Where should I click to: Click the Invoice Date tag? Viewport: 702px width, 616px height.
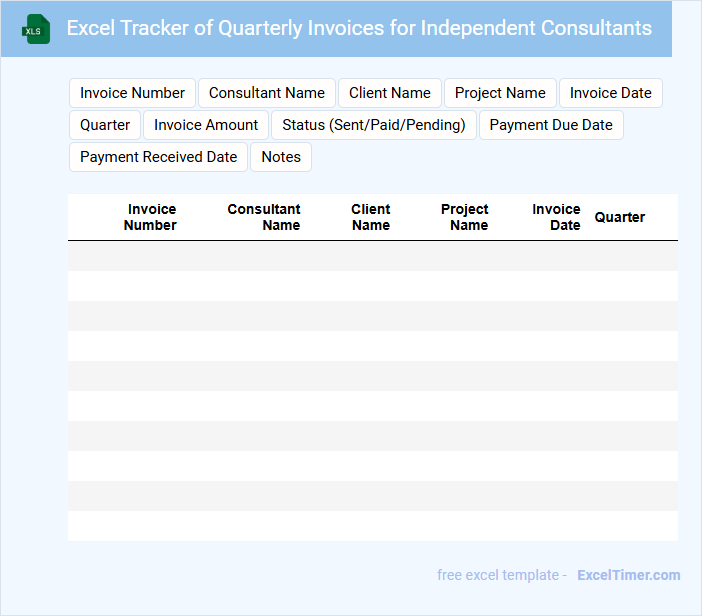click(x=610, y=93)
